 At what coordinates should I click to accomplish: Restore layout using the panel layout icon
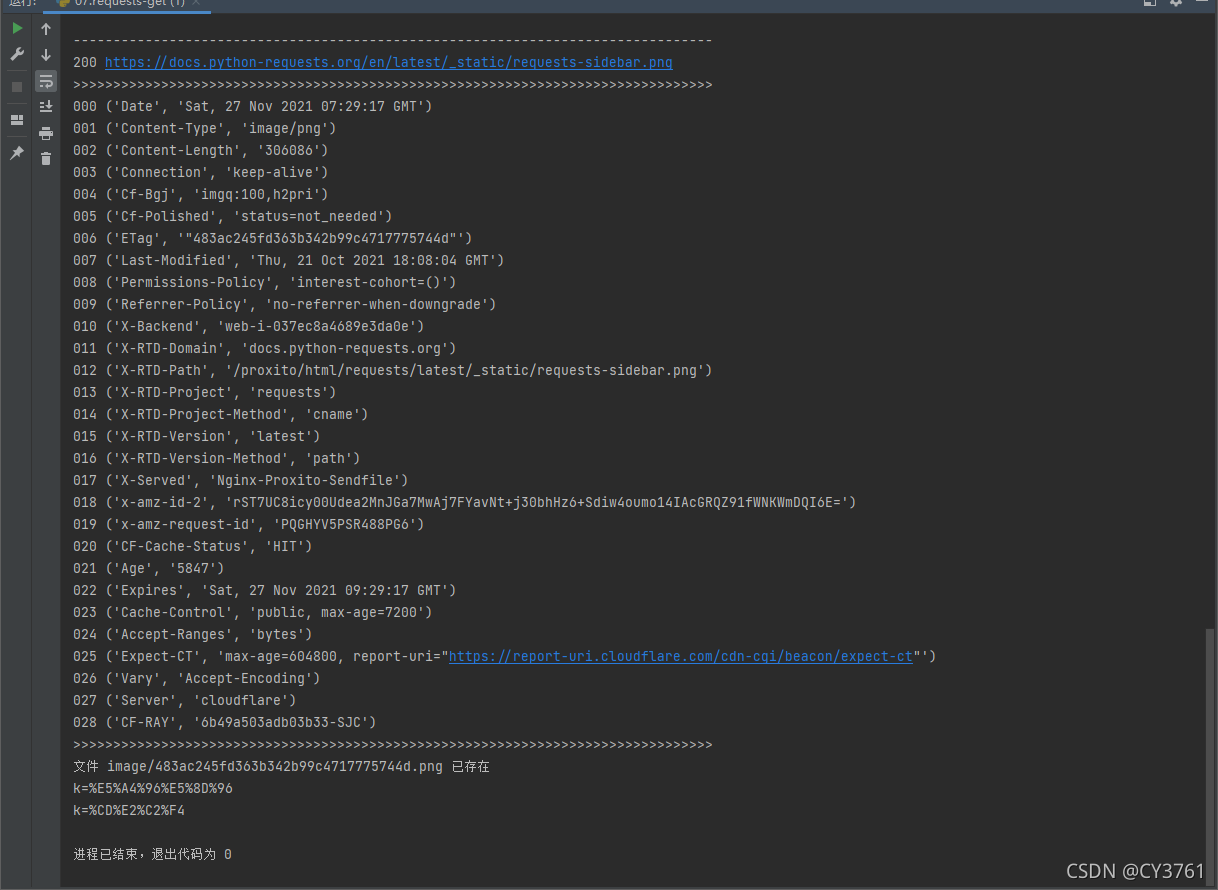point(17,120)
